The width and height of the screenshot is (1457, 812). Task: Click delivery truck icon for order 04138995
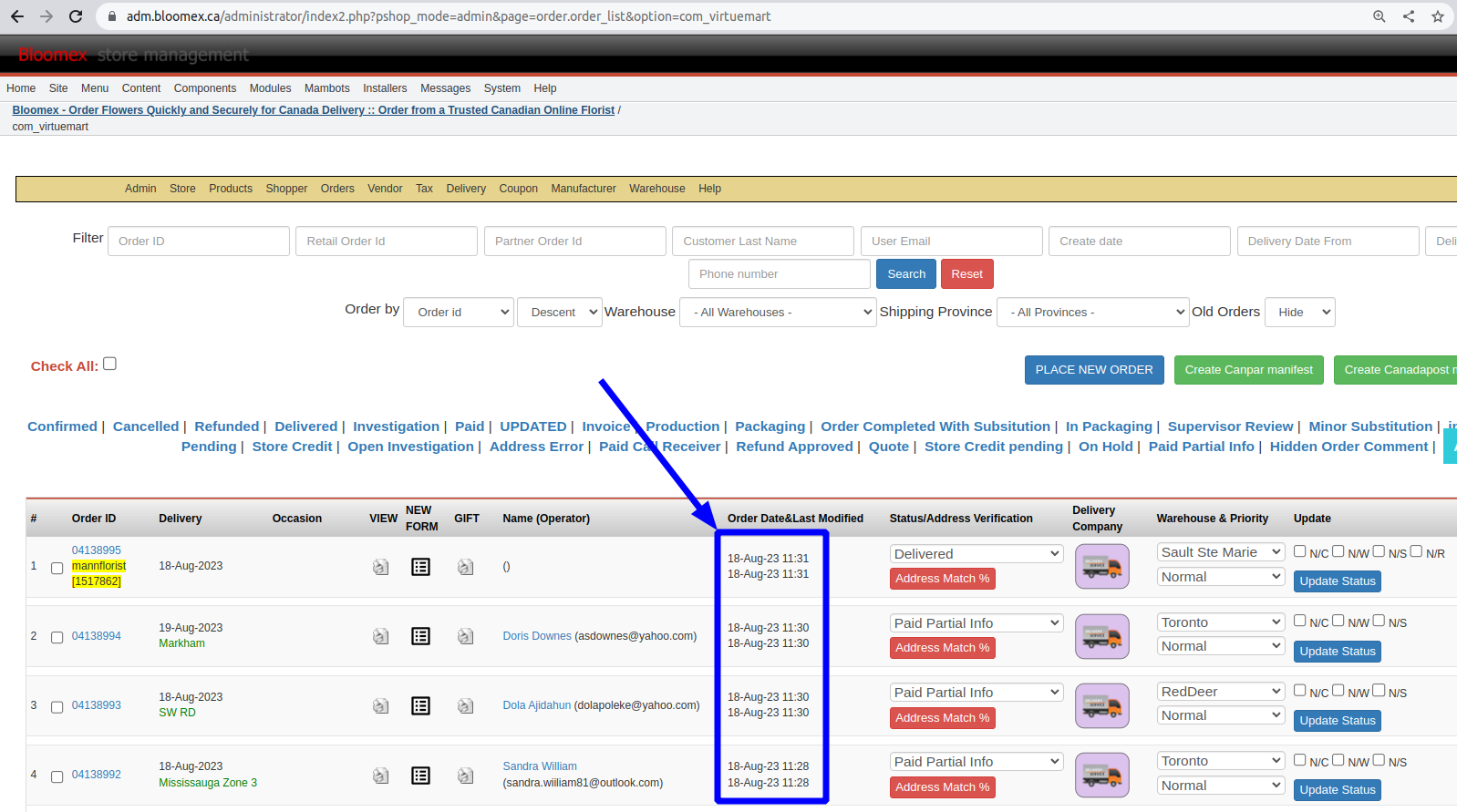click(1102, 567)
